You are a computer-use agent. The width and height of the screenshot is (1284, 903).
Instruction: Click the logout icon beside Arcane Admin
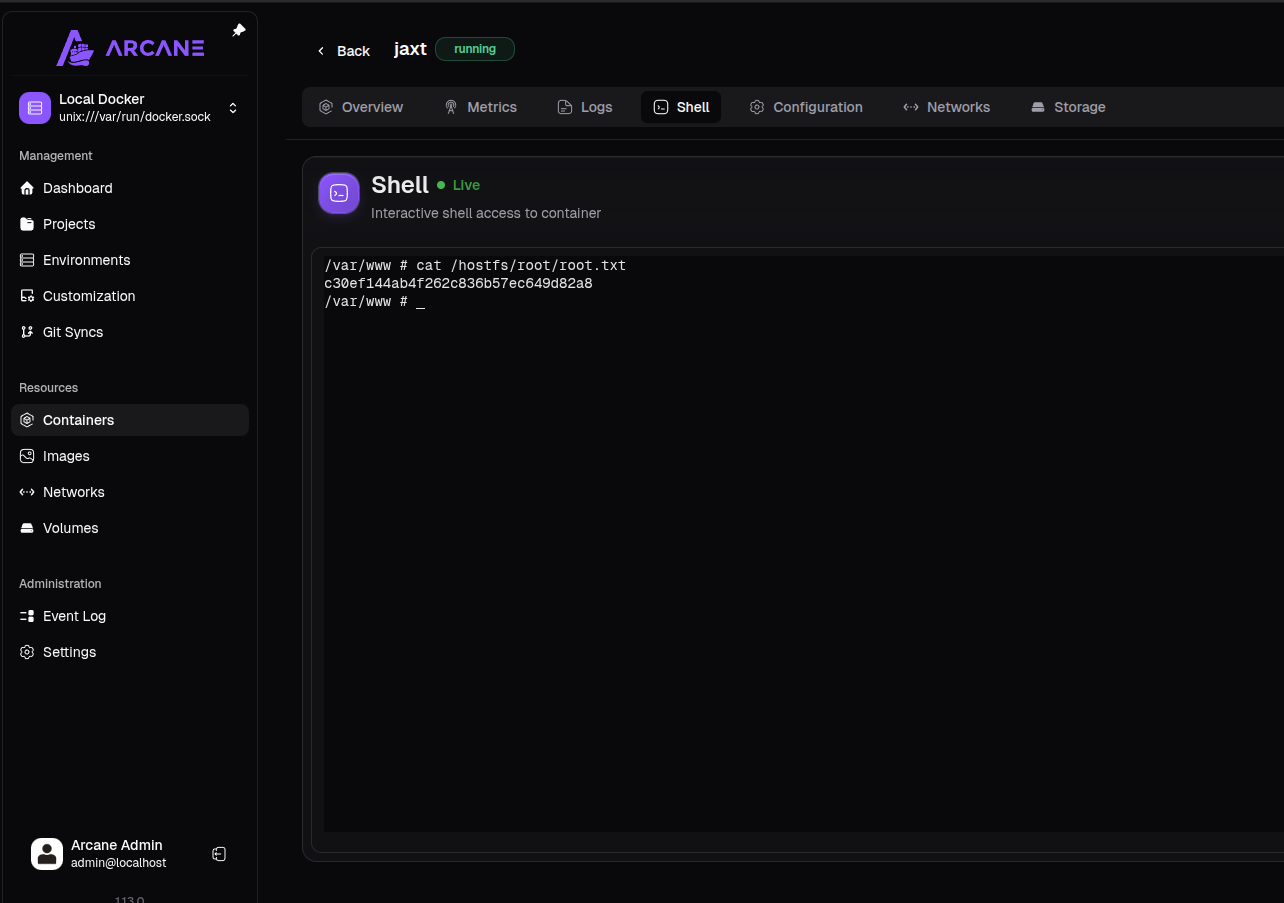pos(219,854)
